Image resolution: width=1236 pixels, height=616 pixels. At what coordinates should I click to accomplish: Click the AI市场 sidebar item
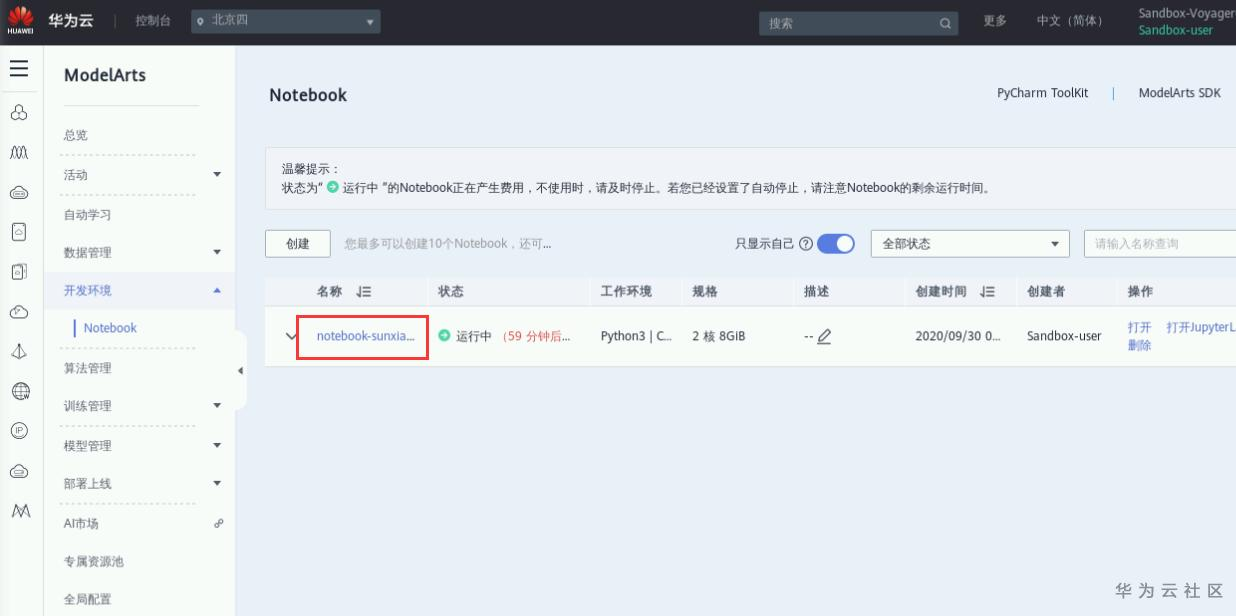click(x=81, y=523)
